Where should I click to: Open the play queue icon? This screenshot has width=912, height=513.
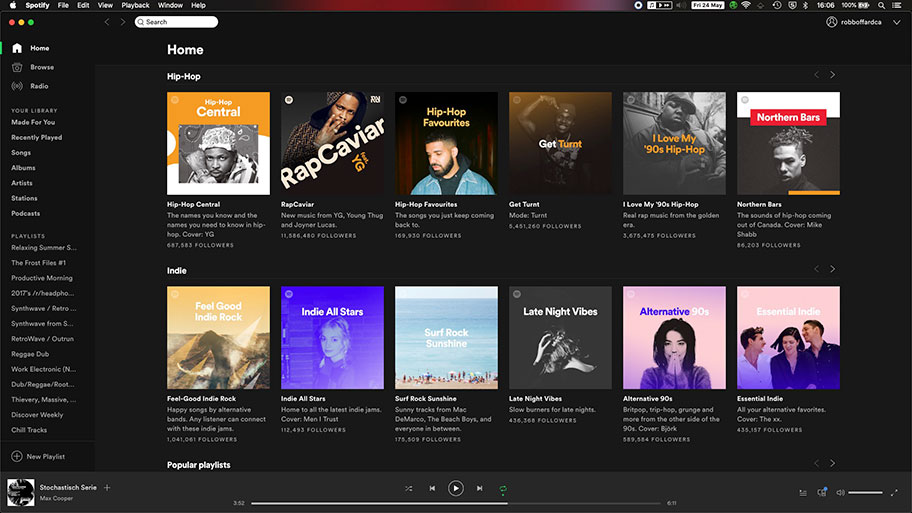coord(803,493)
